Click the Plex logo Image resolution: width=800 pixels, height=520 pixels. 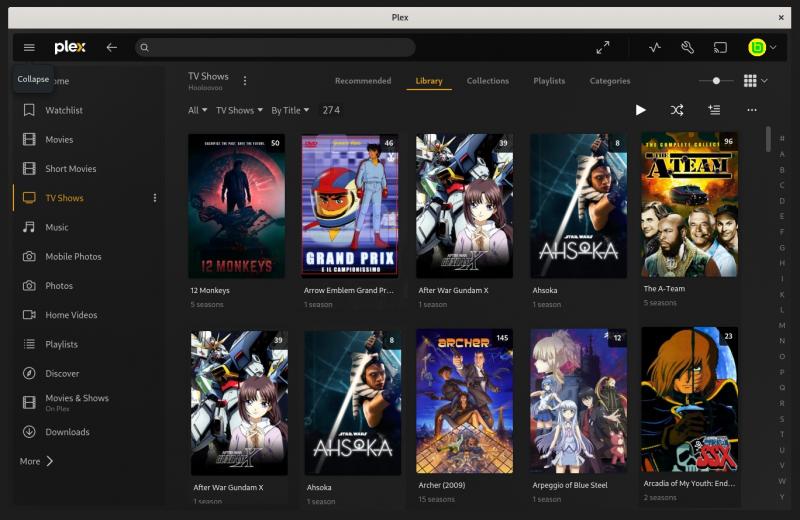(x=70, y=47)
